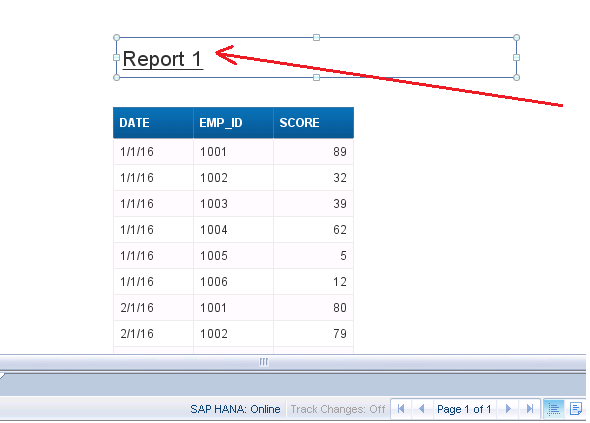Image resolution: width=590 pixels, height=423 pixels.
Task: Click the title box's right-middle resize handle
Action: [516, 57]
